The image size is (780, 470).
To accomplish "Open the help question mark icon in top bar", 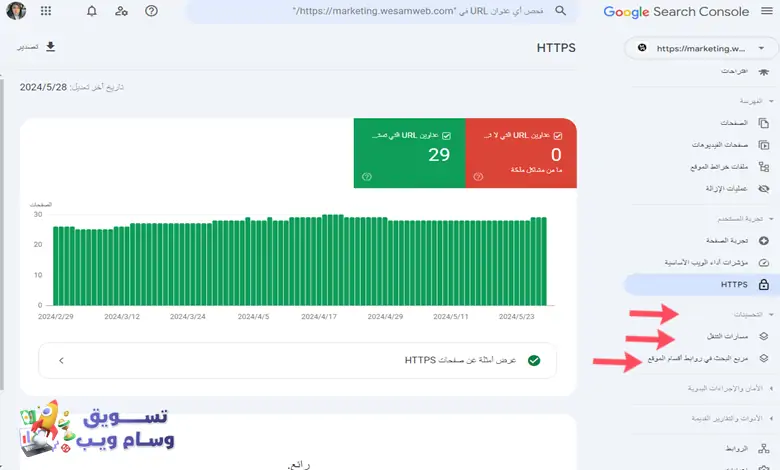I will (x=151, y=11).
